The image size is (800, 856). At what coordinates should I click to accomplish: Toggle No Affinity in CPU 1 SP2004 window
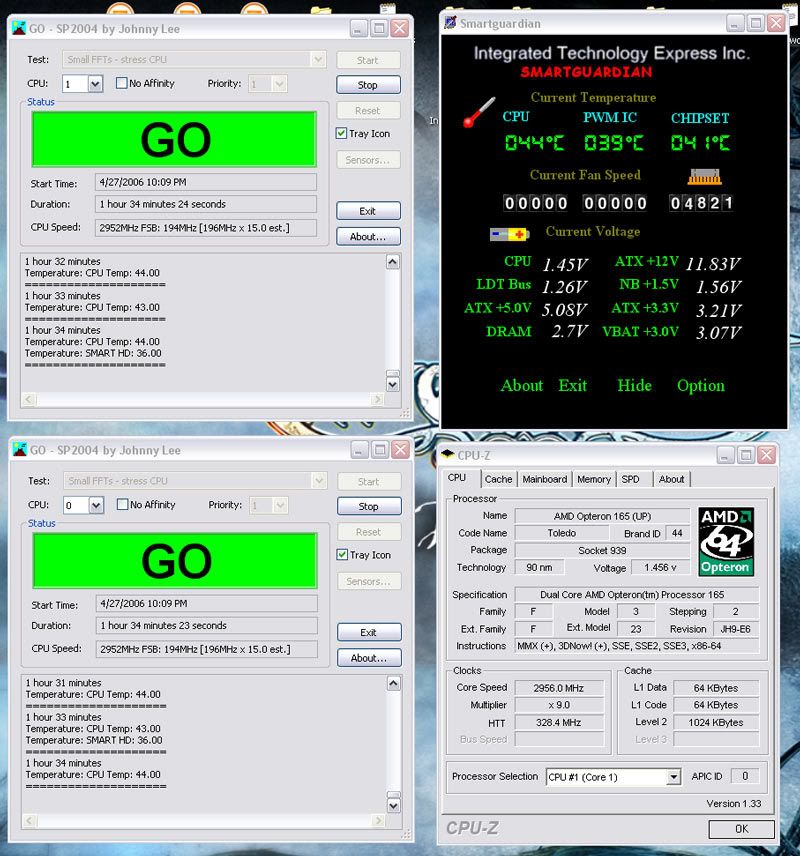[x=121, y=83]
